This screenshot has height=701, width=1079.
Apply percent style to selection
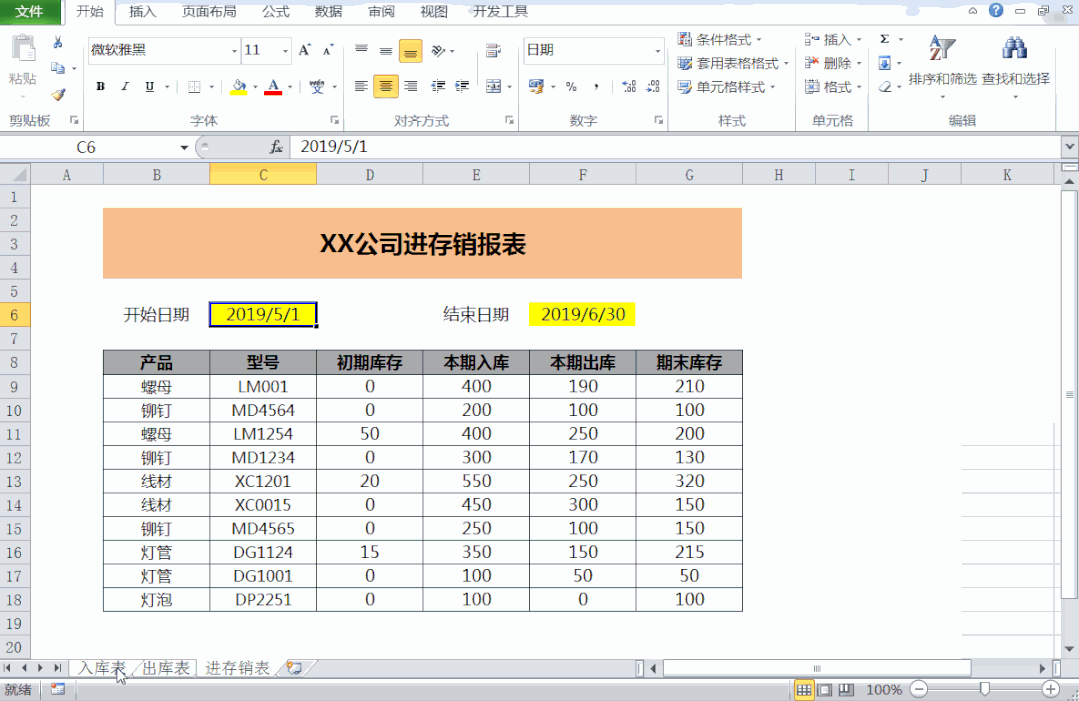[573, 87]
